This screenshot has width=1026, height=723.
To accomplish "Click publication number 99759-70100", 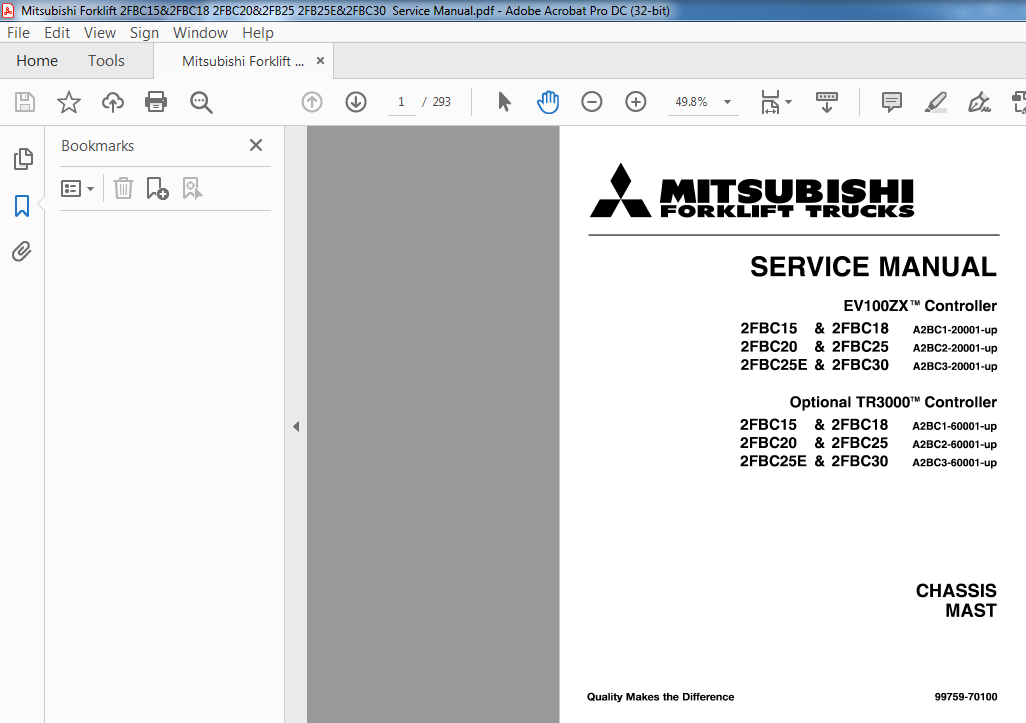I will pyautogui.click(x=966, y=697).
